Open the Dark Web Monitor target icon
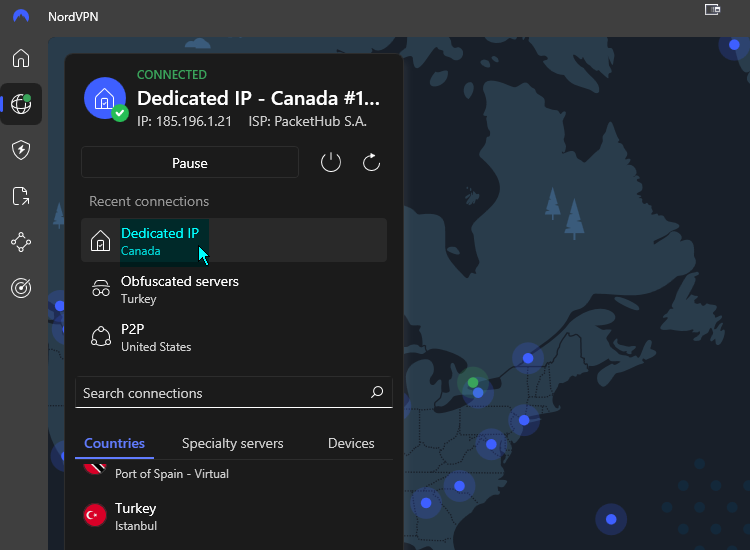This screenshot has height=550, width=750. point(21,288)
